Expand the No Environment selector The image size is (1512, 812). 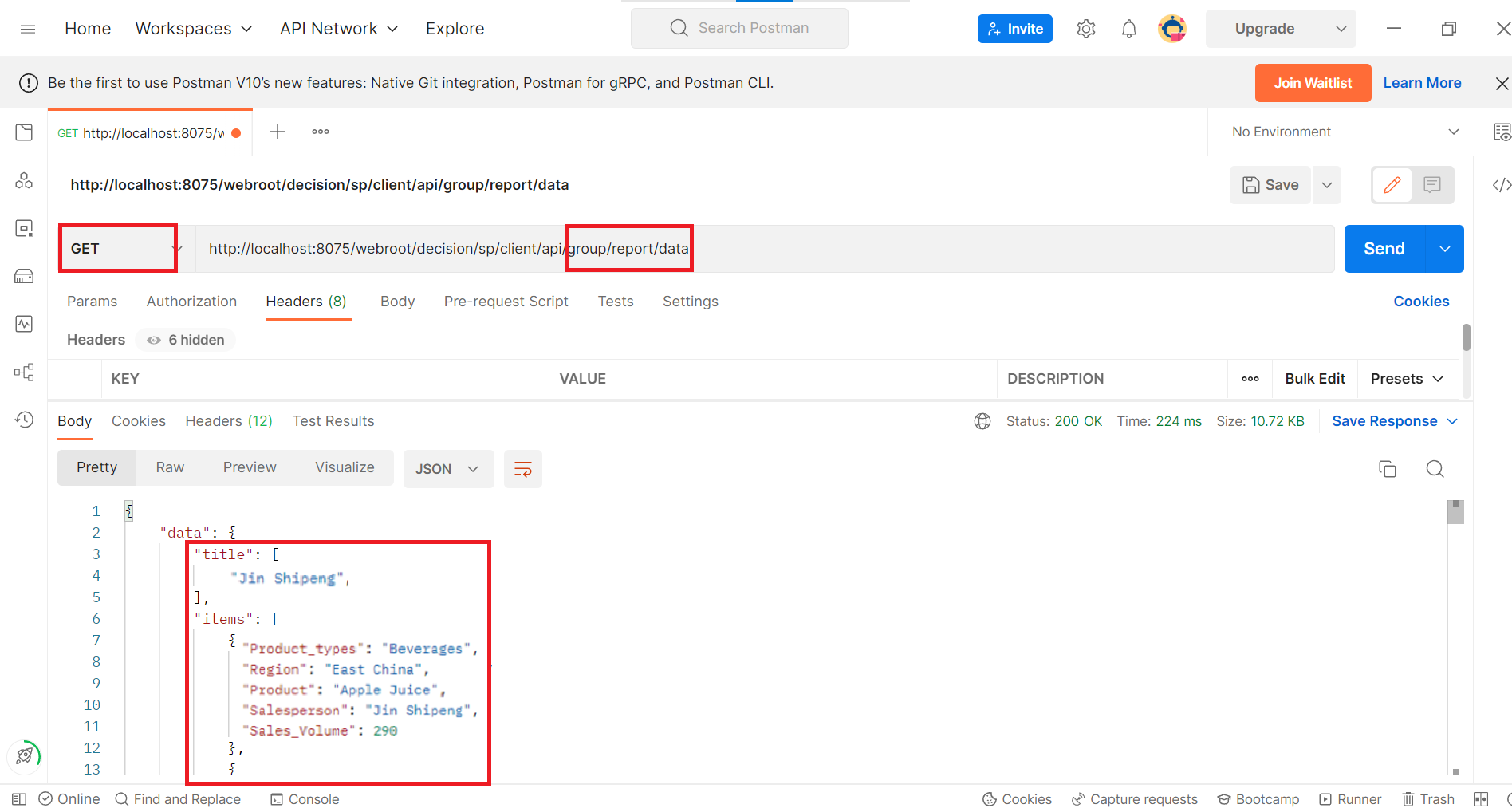point(1344,132)
